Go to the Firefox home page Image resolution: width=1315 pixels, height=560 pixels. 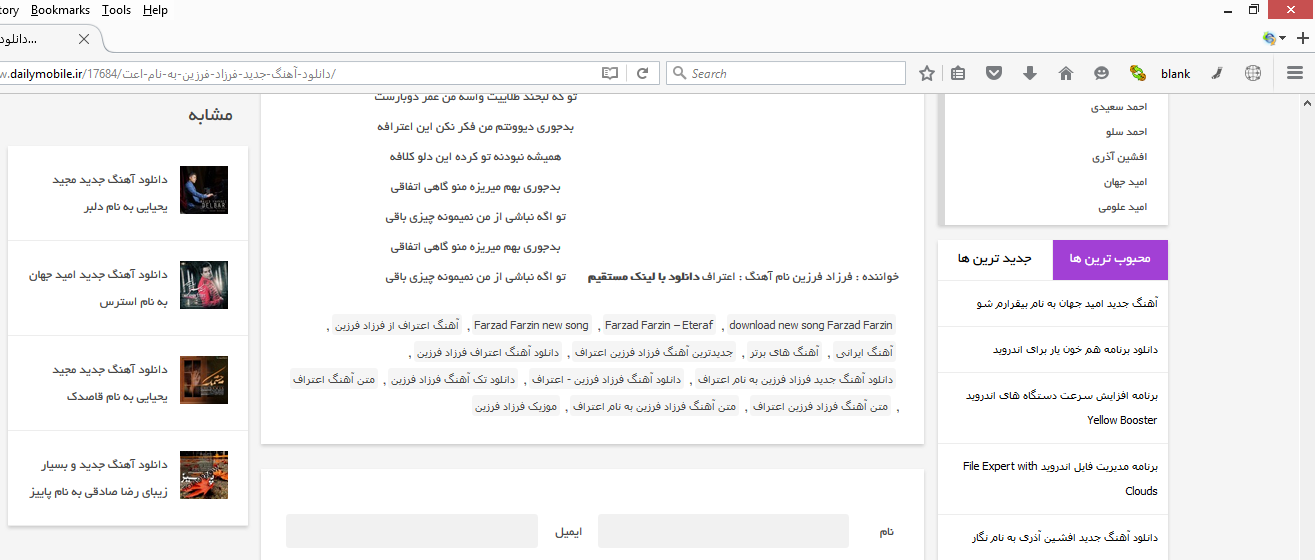pyautogui.click(x=1066, y=73)
